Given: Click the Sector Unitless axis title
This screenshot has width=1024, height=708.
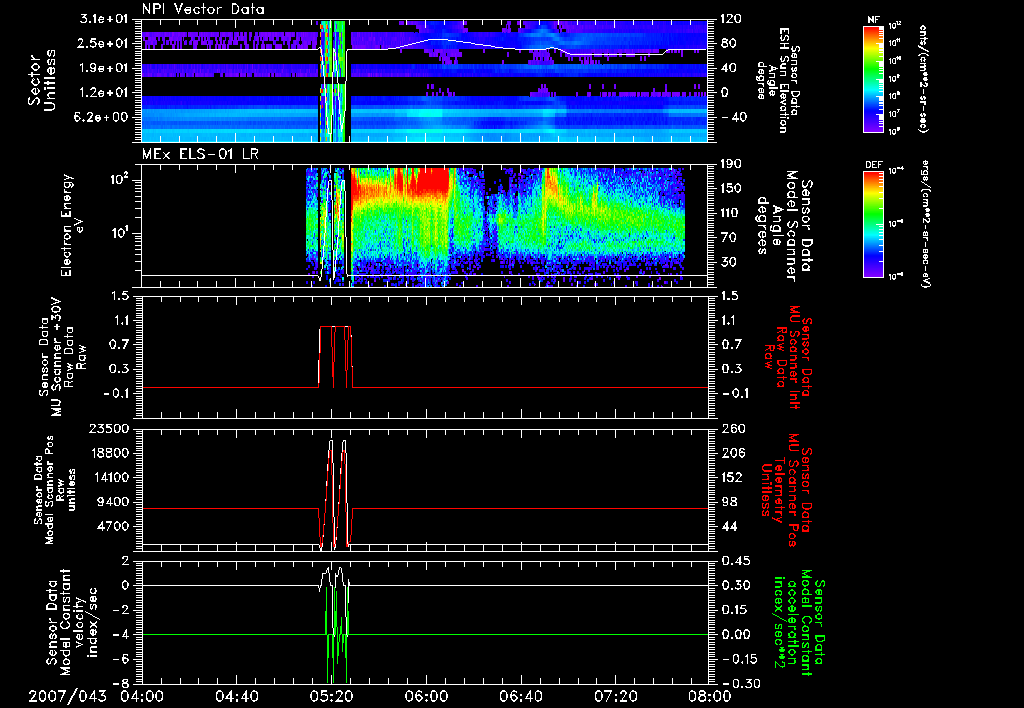Looking at the screenshot, I should point(42,80).
